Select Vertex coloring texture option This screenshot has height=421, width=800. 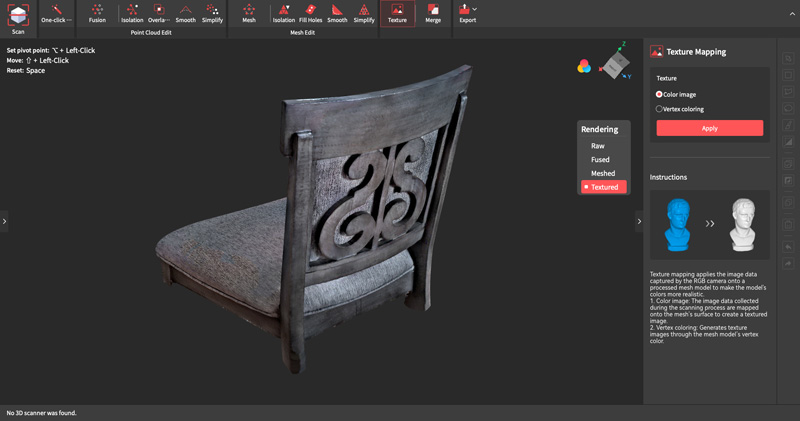(x=680, y=109)
